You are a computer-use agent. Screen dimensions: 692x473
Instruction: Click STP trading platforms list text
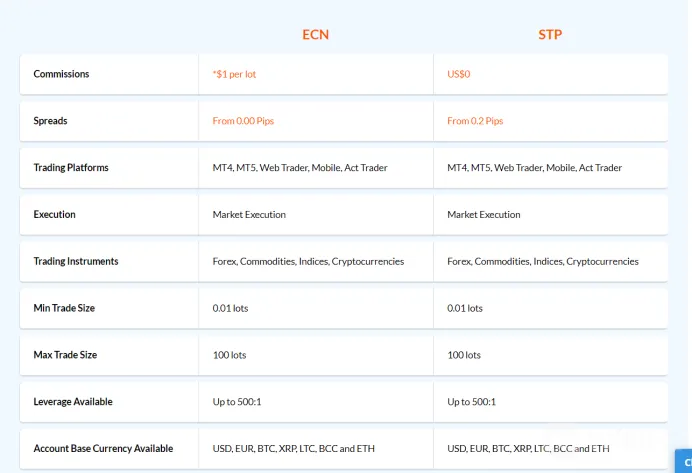(x=534, y=168)
